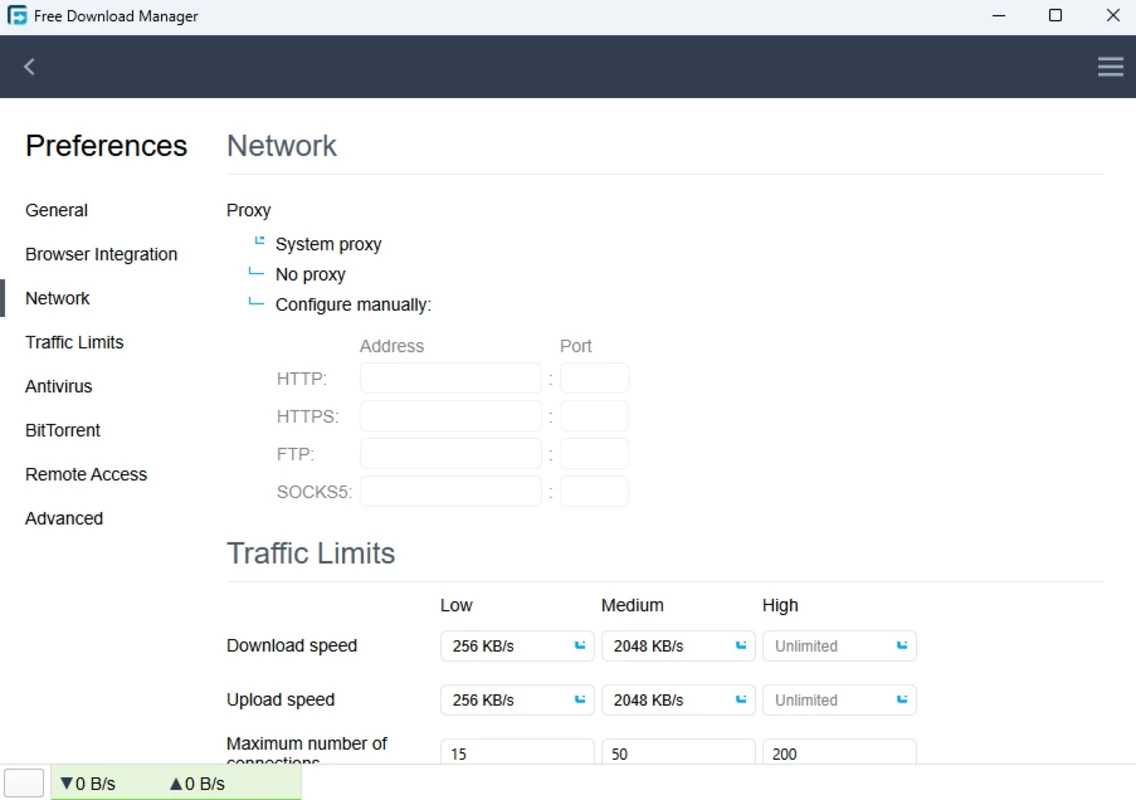Click the Low maximum connections field

tap(517, 753)
